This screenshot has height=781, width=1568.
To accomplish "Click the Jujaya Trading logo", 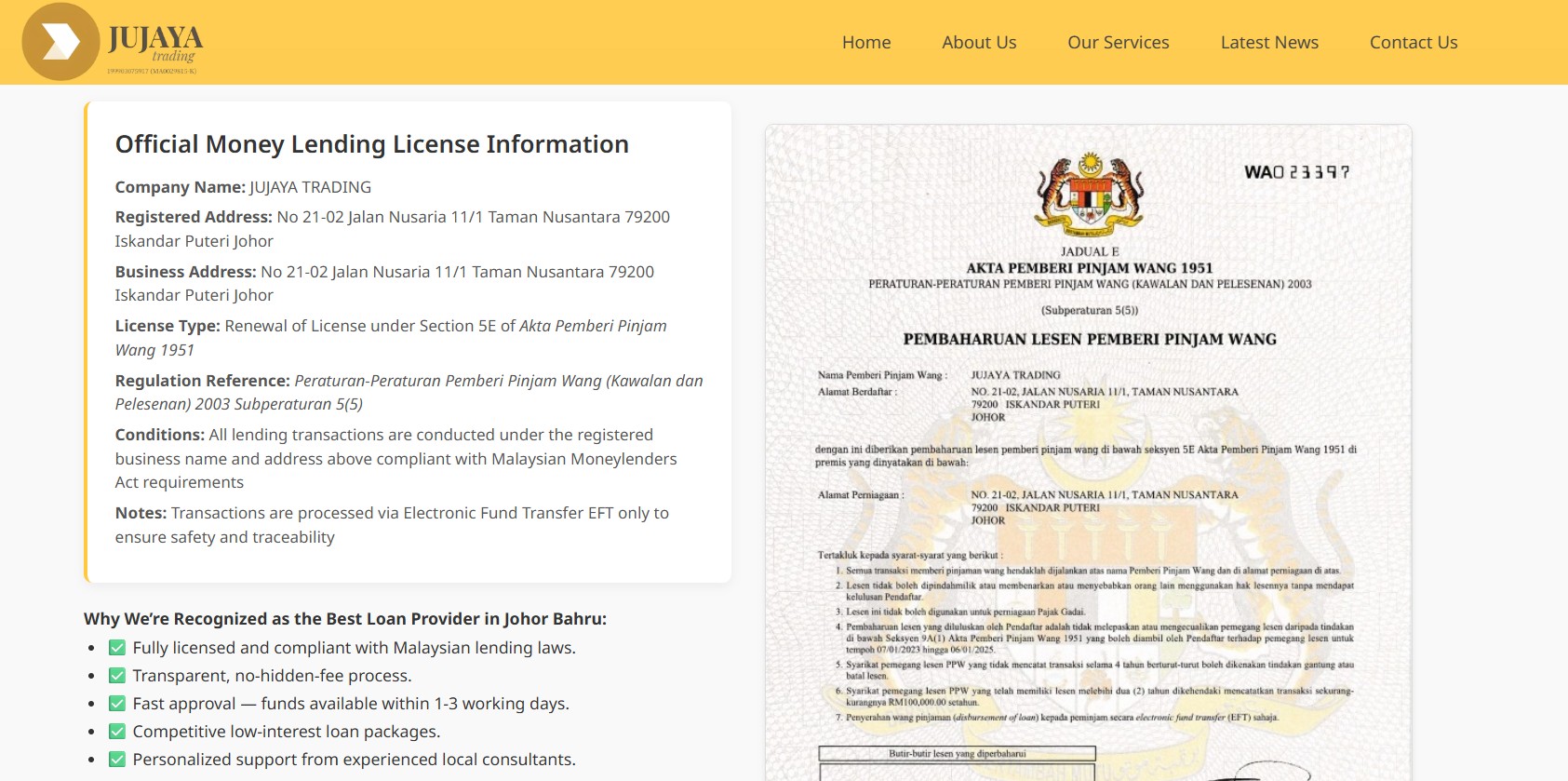I will click(x=113, y=42).
